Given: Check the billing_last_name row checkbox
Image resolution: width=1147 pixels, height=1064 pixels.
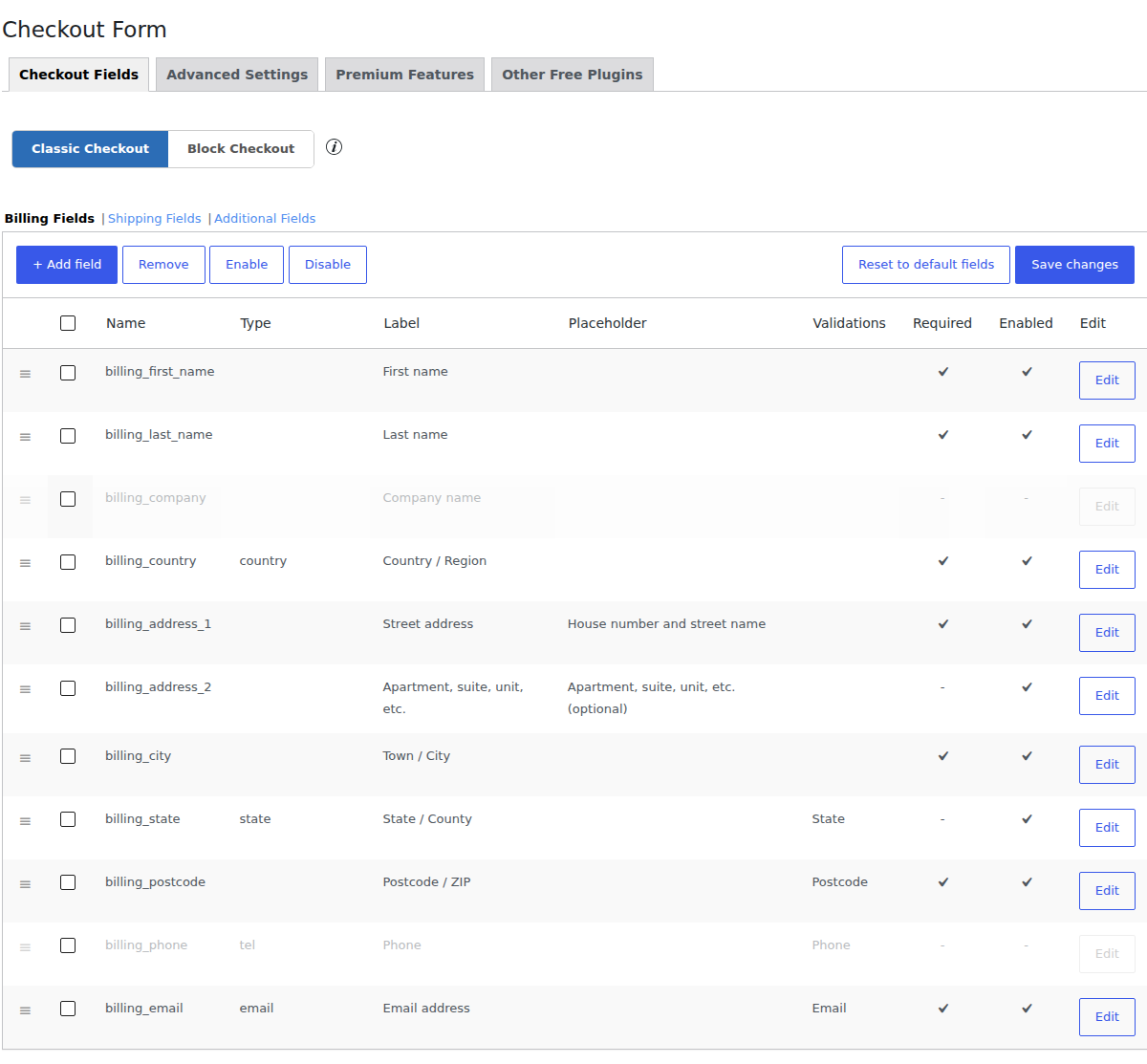Looking at the screenshot, I should point(68,436).
